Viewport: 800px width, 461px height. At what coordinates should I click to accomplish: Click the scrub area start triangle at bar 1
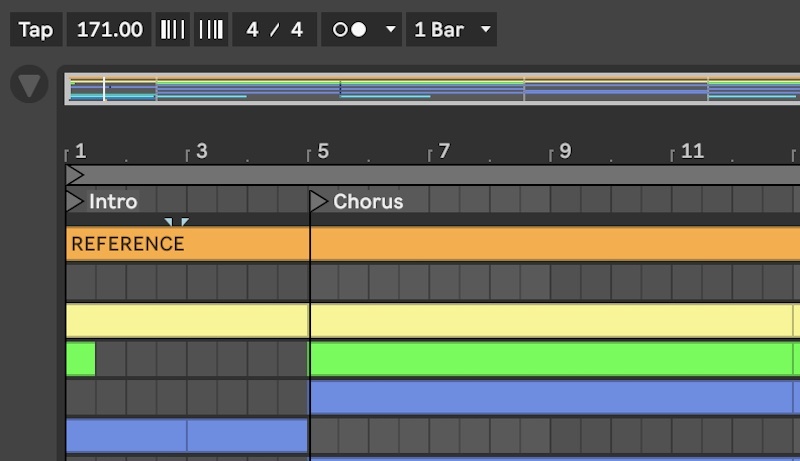click(x=75, y=175)
